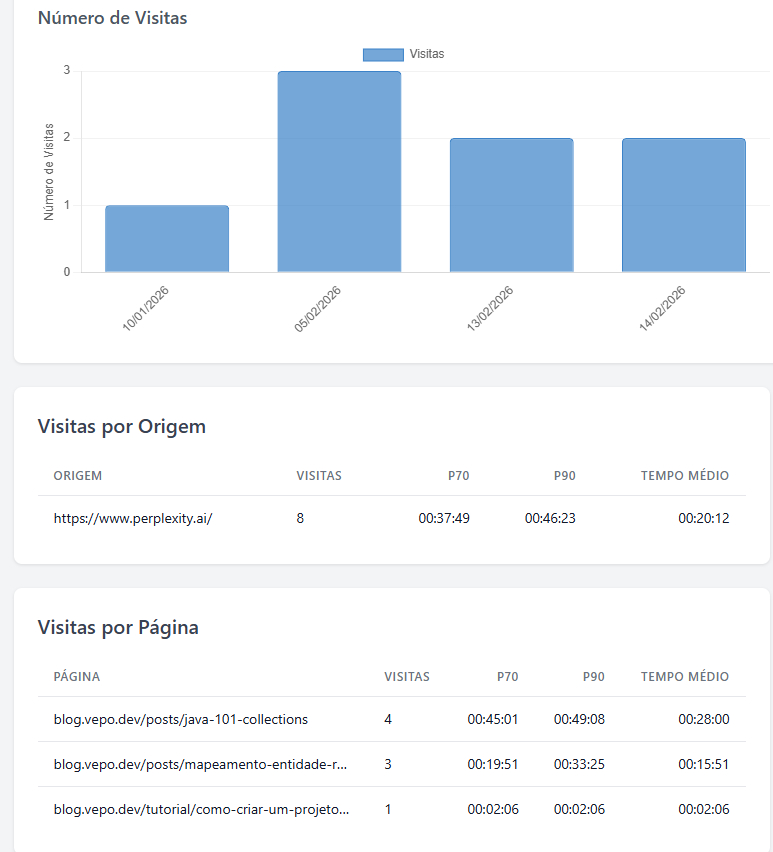Image resolution: width=773 pixels, height=852 pixels.
Task: Sort by ORIGEM column header
Action: (78, 476)
